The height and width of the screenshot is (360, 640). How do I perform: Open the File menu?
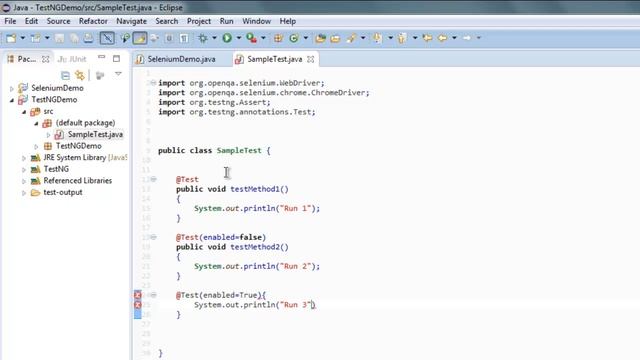[x=10, y=21]
